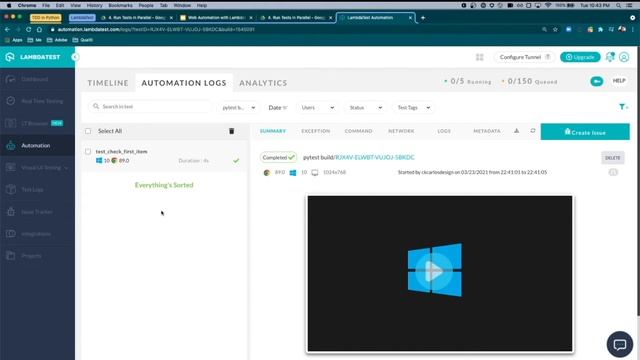Screen dimensions: 640x360
Task: Play the test video recording
Action: pos(434,271)
